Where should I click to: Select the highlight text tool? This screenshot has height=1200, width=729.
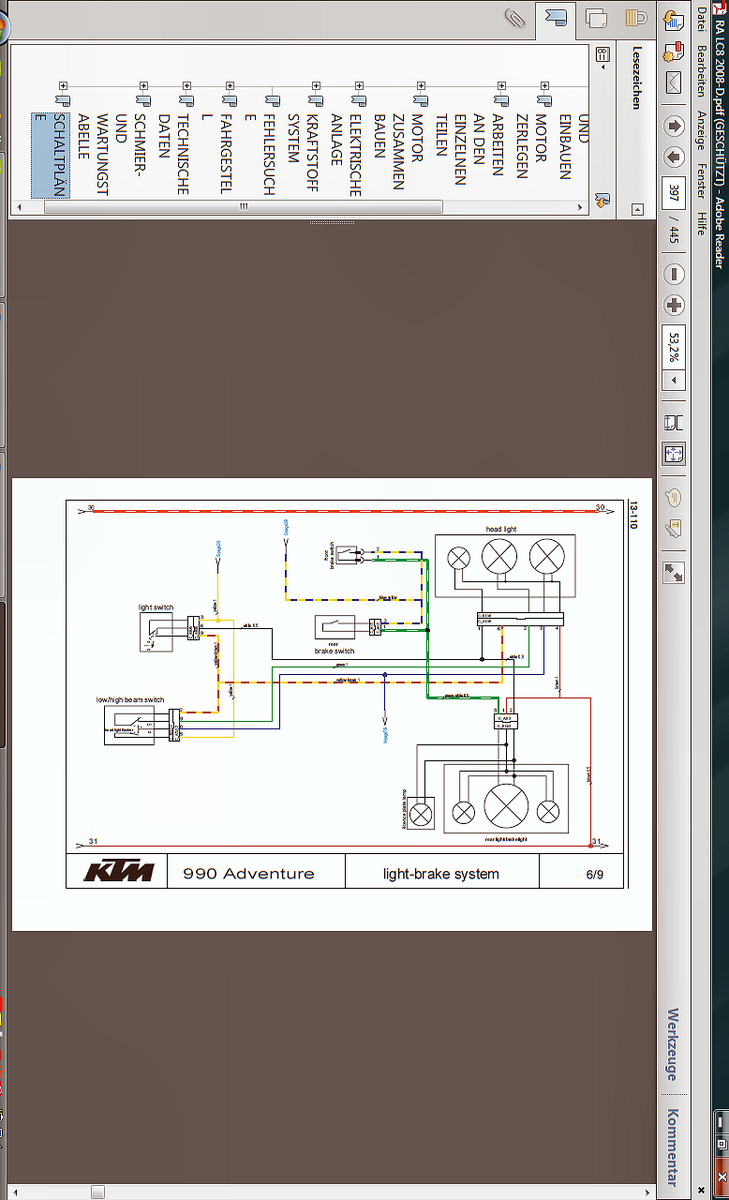pos(674,527)
